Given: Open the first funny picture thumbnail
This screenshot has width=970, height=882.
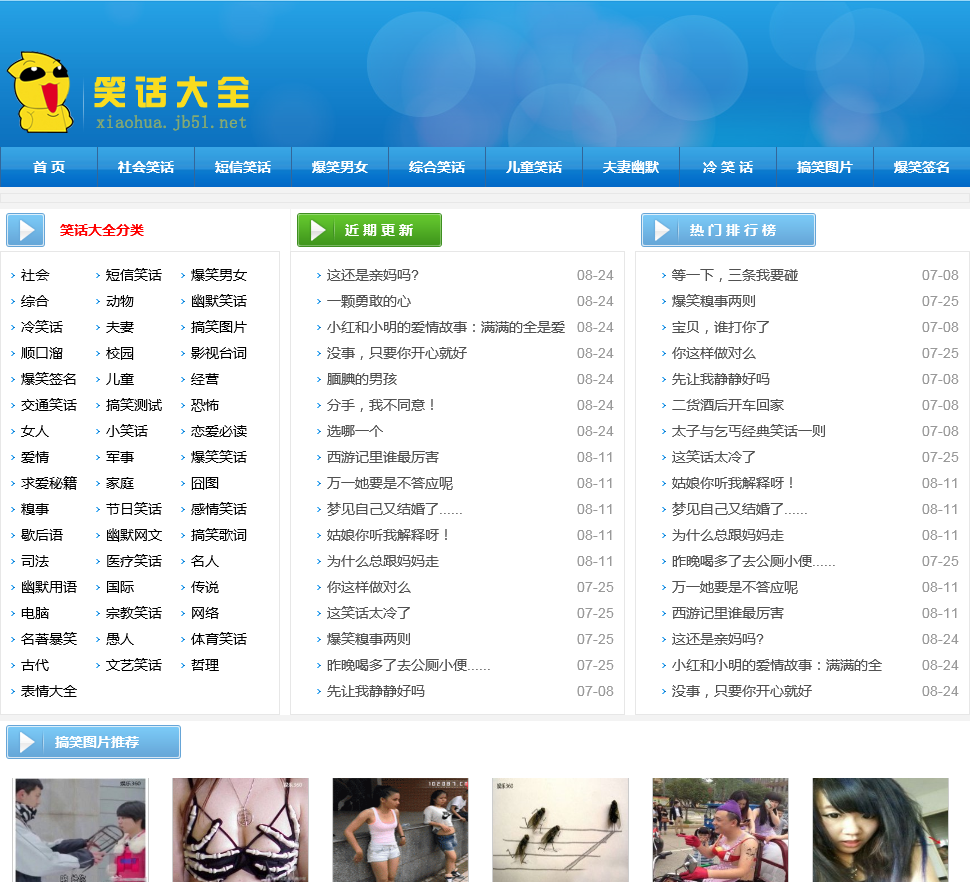Looking at the screenshot, I should (x=80, y=830).
